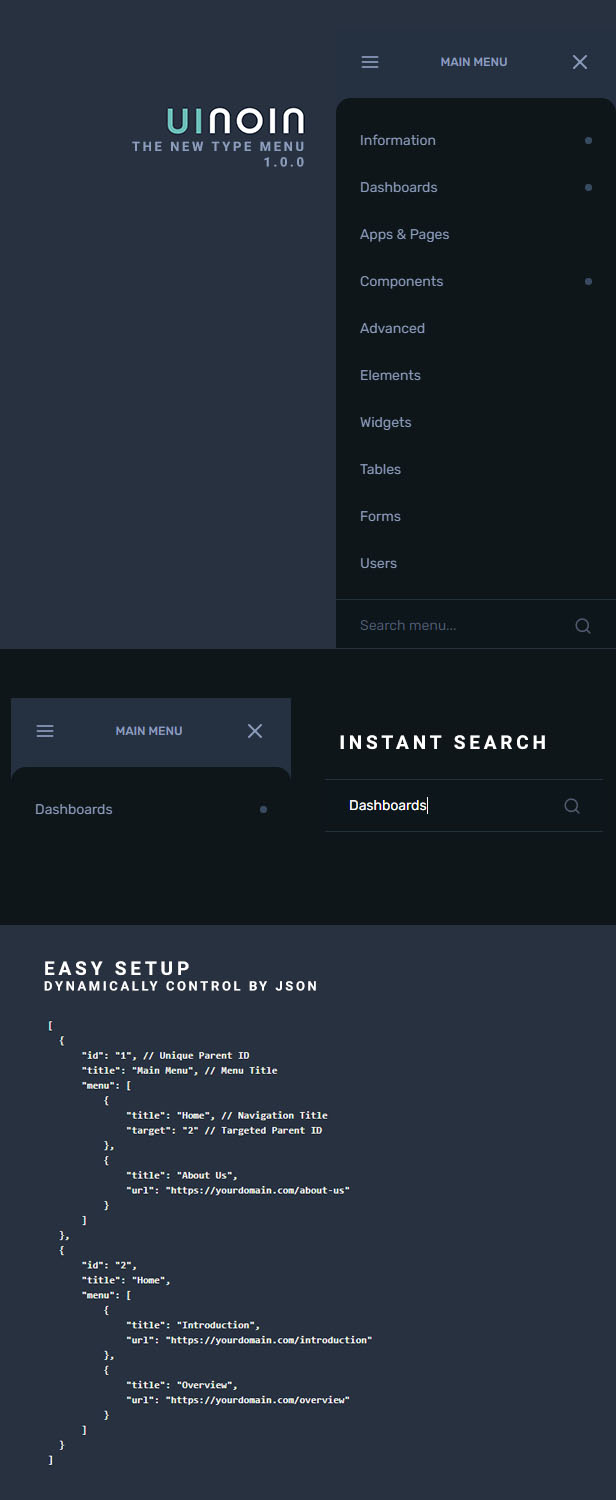616x1500 pixels.
Task: Click magnifier icon beside Search menu field
Action: click(583, 626)
